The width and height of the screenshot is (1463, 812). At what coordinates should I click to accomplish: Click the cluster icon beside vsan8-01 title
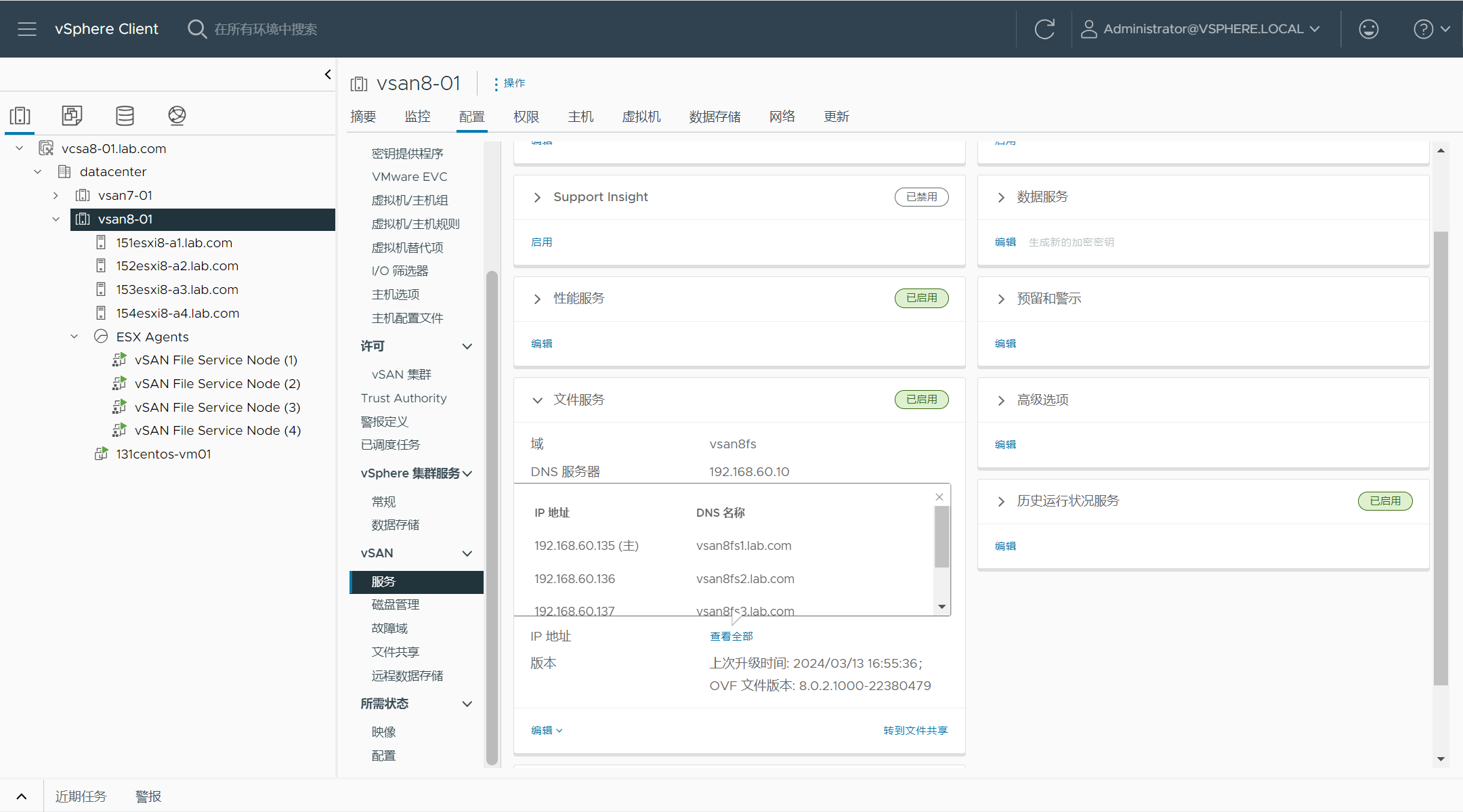pyautogui.click(x=358, y=84)
